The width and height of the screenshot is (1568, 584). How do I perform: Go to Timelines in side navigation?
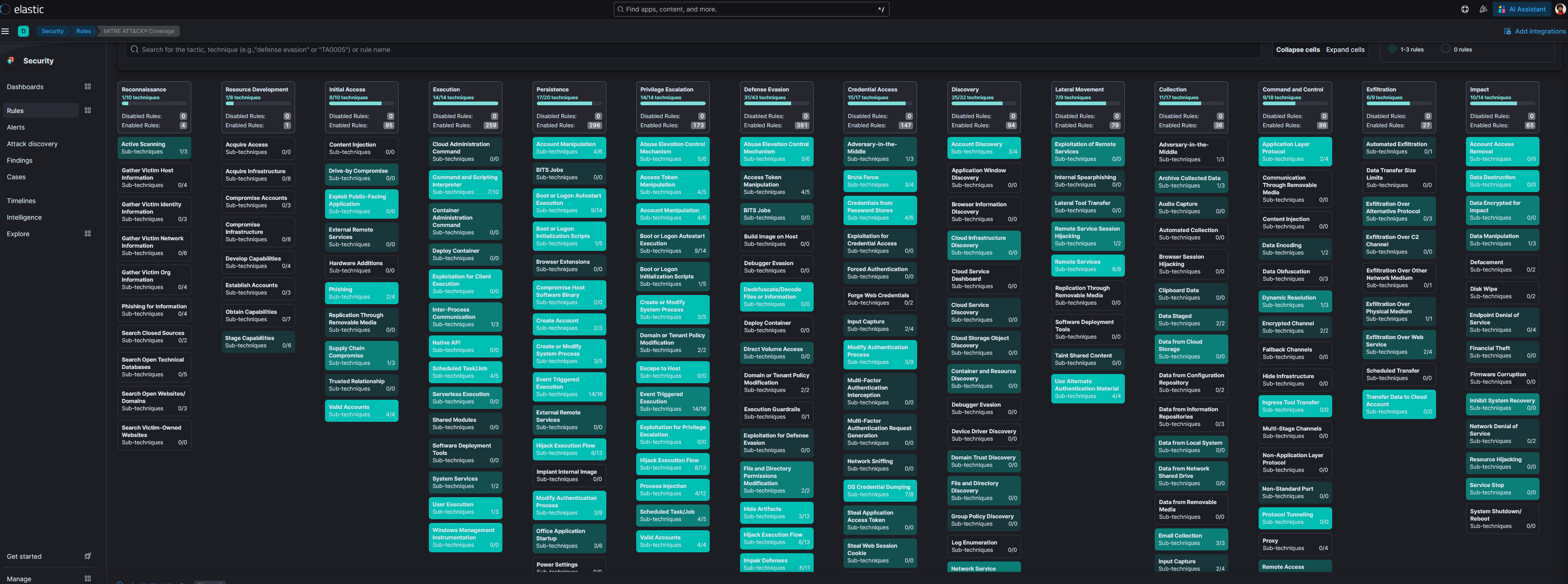21,201
